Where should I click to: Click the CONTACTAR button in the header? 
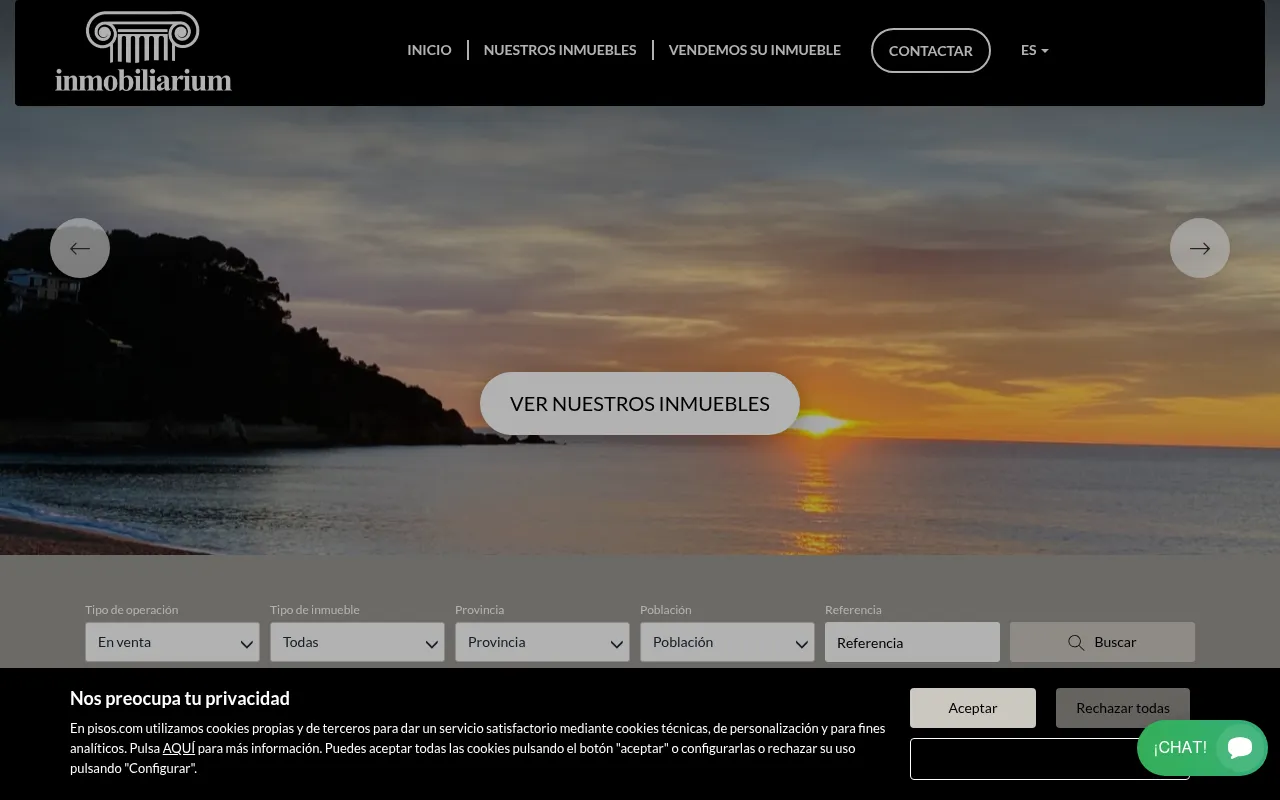[931, 50]
